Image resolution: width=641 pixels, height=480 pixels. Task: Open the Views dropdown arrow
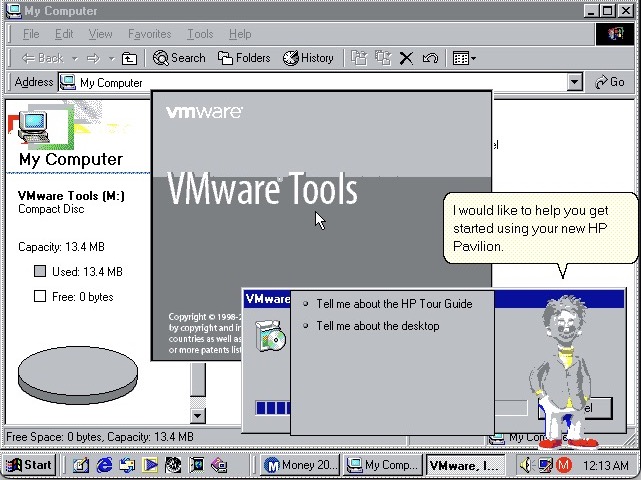click(x=473, y=58)
